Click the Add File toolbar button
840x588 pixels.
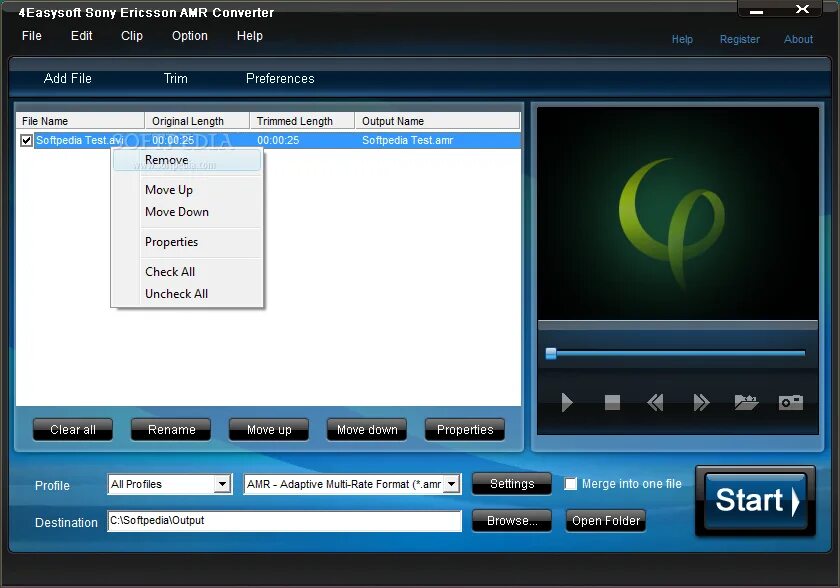click(x=68, y=79)
